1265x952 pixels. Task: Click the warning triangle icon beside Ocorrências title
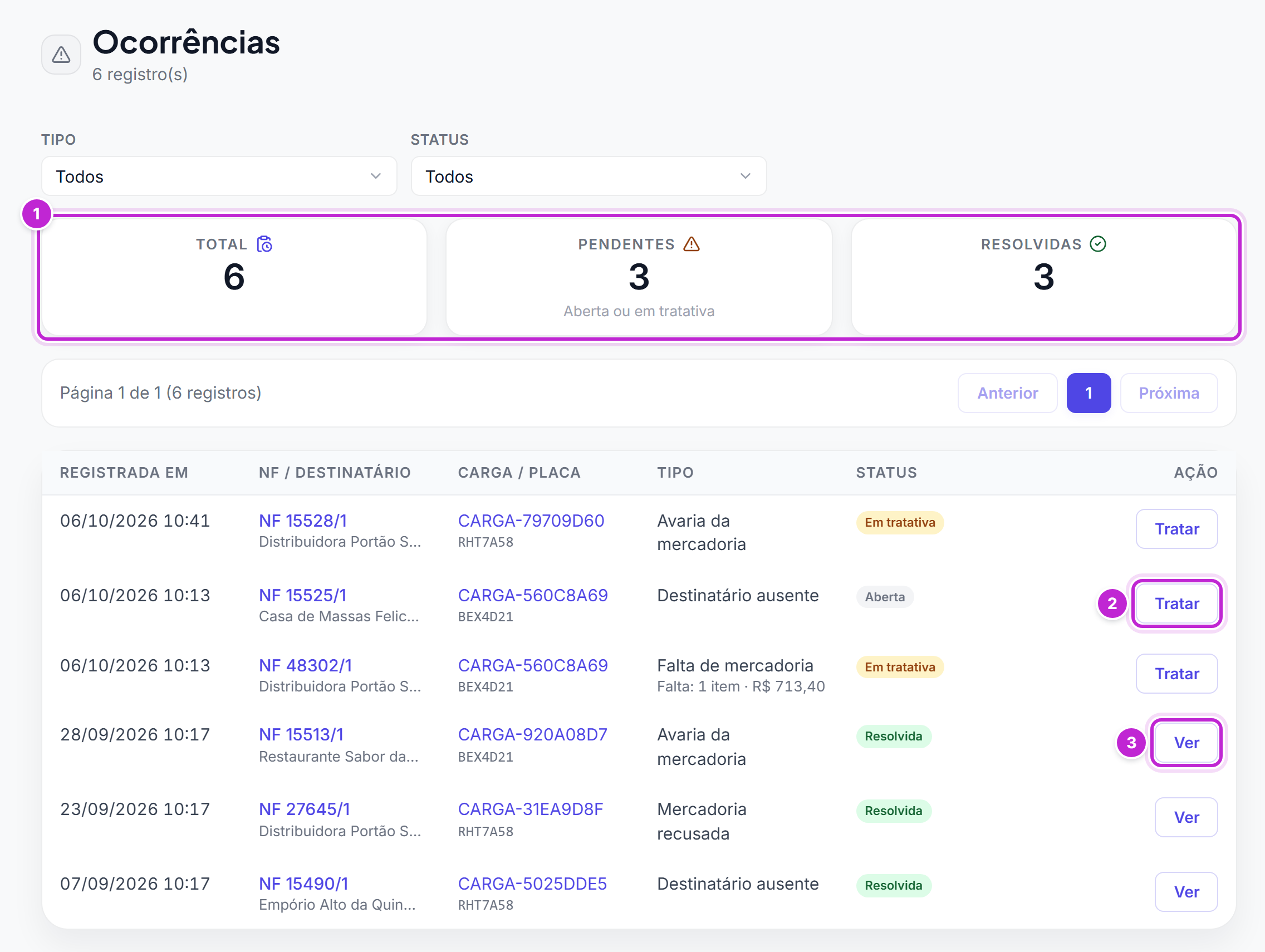point(61,55)
